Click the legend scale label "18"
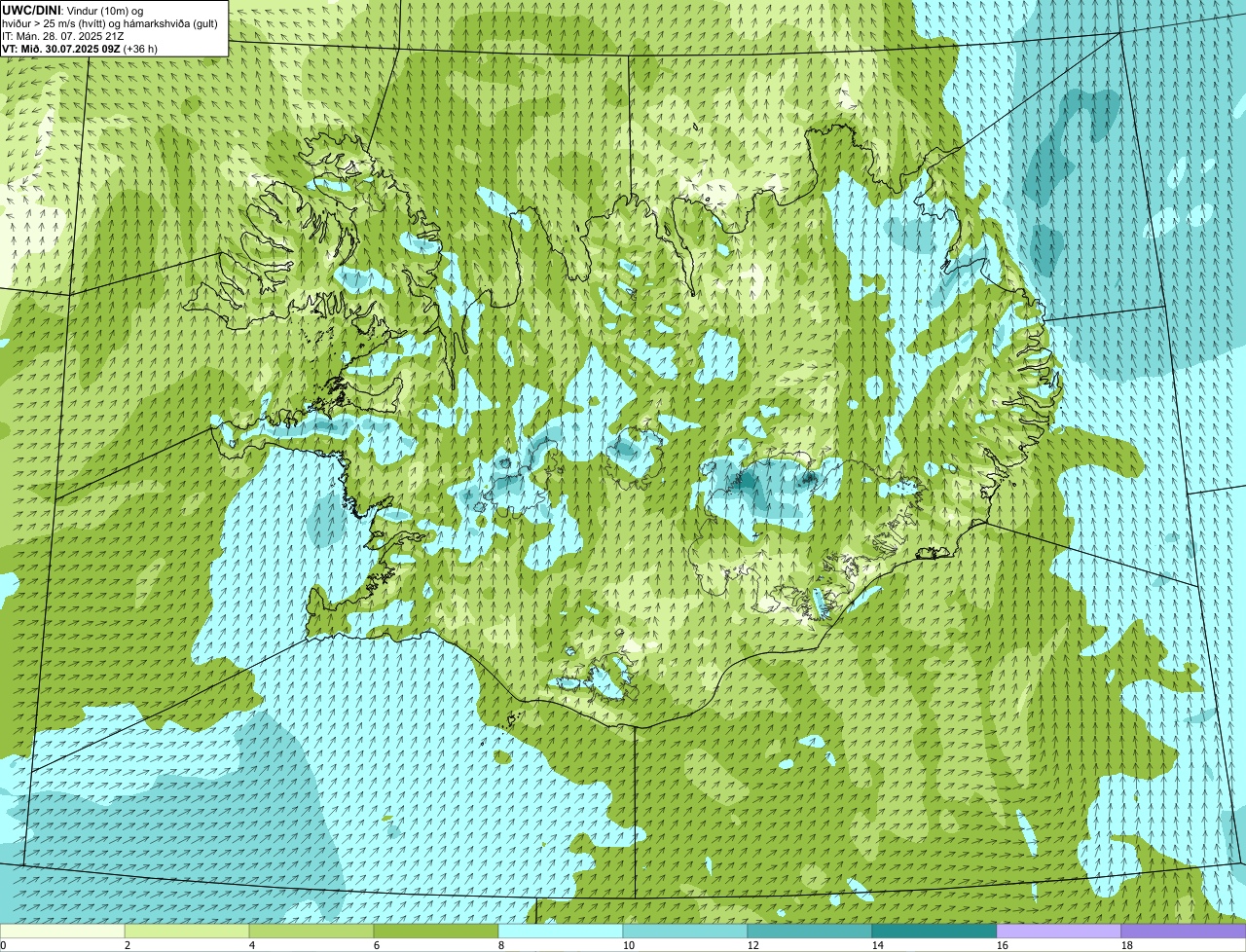The height and width of the screenshot is (952, 1246). tap(1126, 945)
